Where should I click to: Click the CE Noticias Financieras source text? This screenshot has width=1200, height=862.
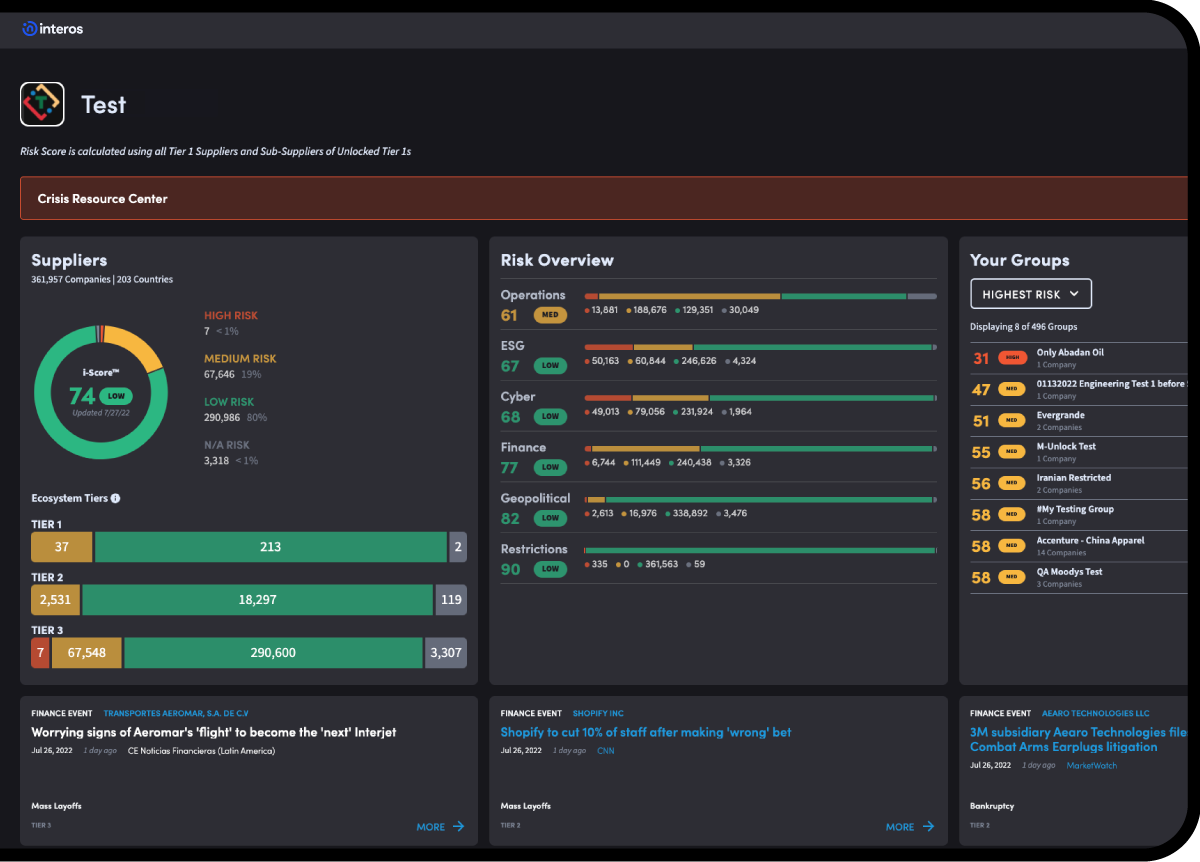(201, 751)
